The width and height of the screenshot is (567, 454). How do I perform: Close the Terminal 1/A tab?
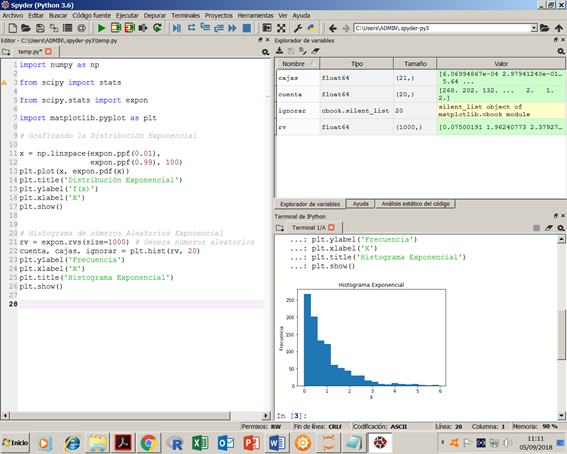coord(331,227)
